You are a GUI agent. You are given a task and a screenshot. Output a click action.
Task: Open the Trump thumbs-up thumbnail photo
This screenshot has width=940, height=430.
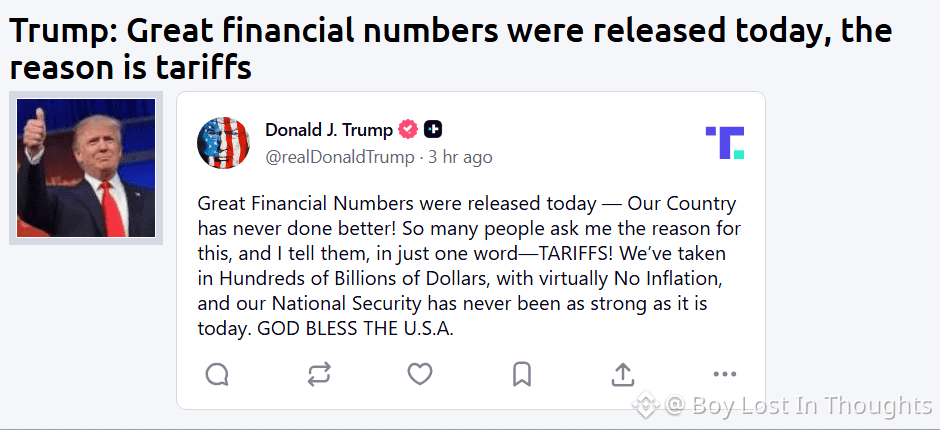click(x=86, y=167)
